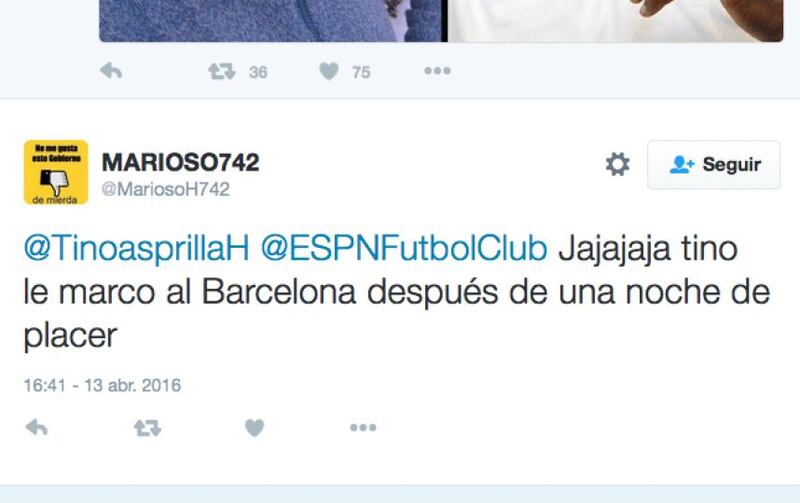Open the blue left photo in top tweet
800x503 pixels.
click(270, 20)
